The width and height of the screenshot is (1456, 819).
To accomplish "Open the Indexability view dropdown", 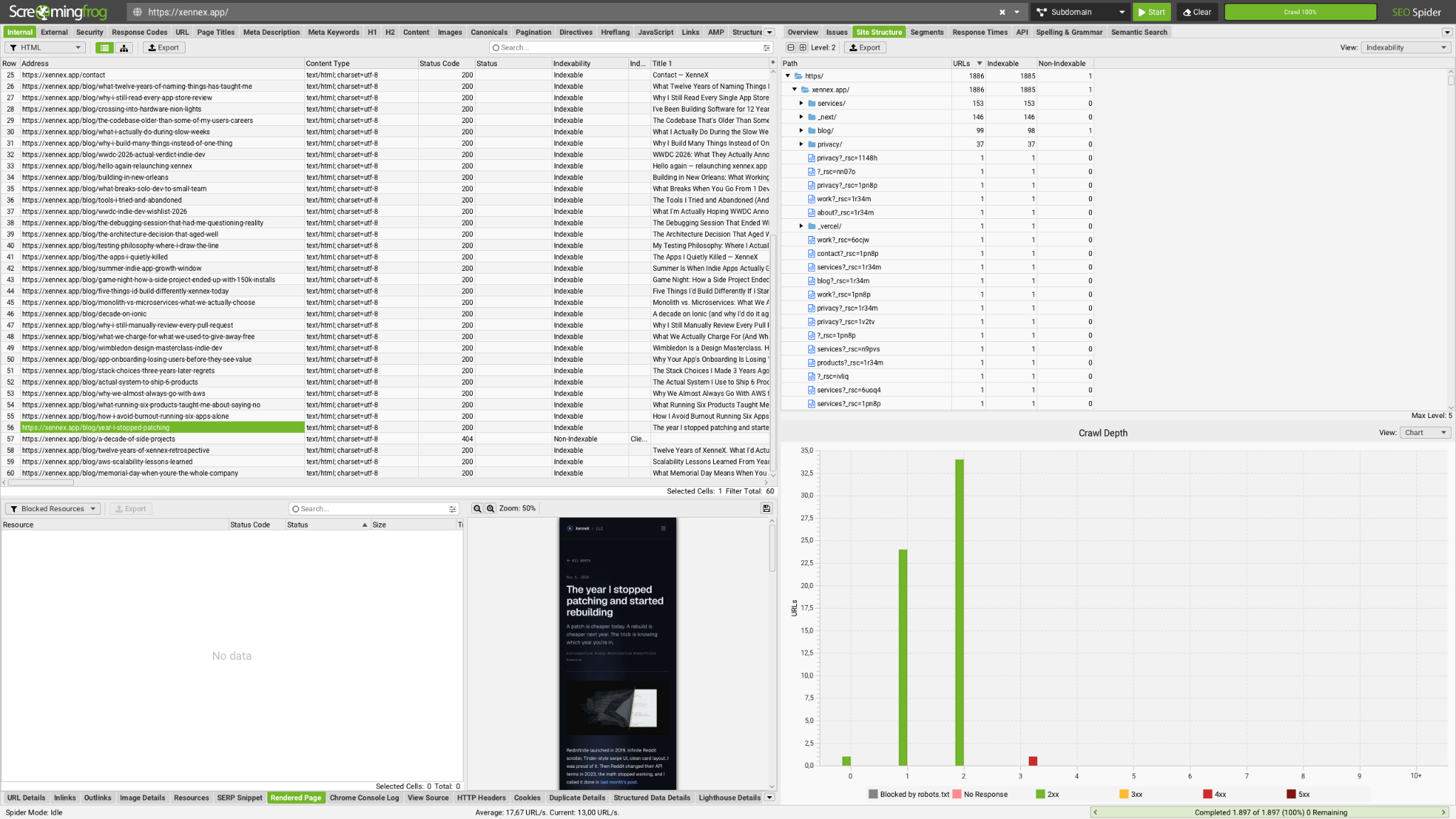I will click(1405, 48).
